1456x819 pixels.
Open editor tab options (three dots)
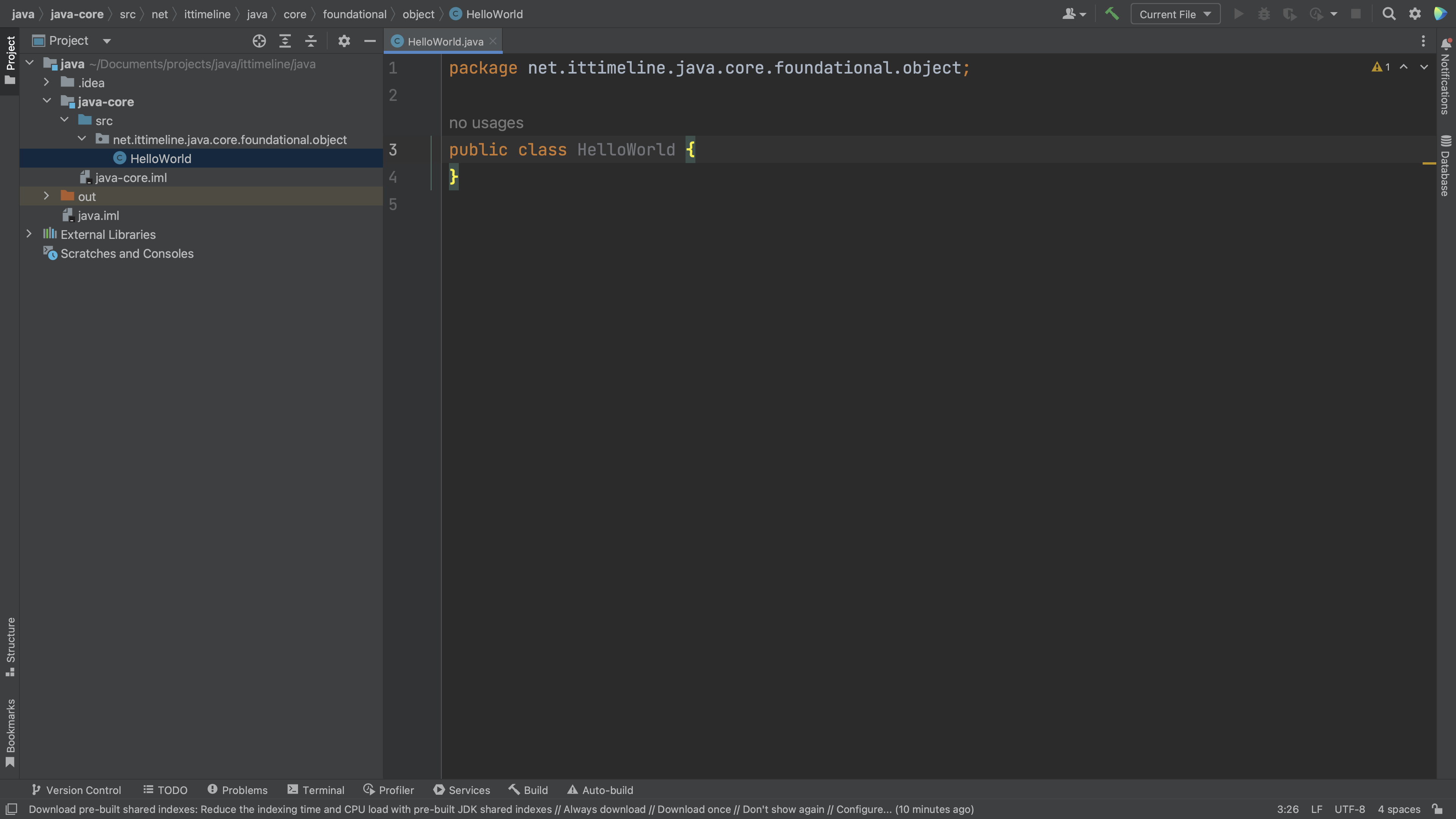[x=1423, y=41]
